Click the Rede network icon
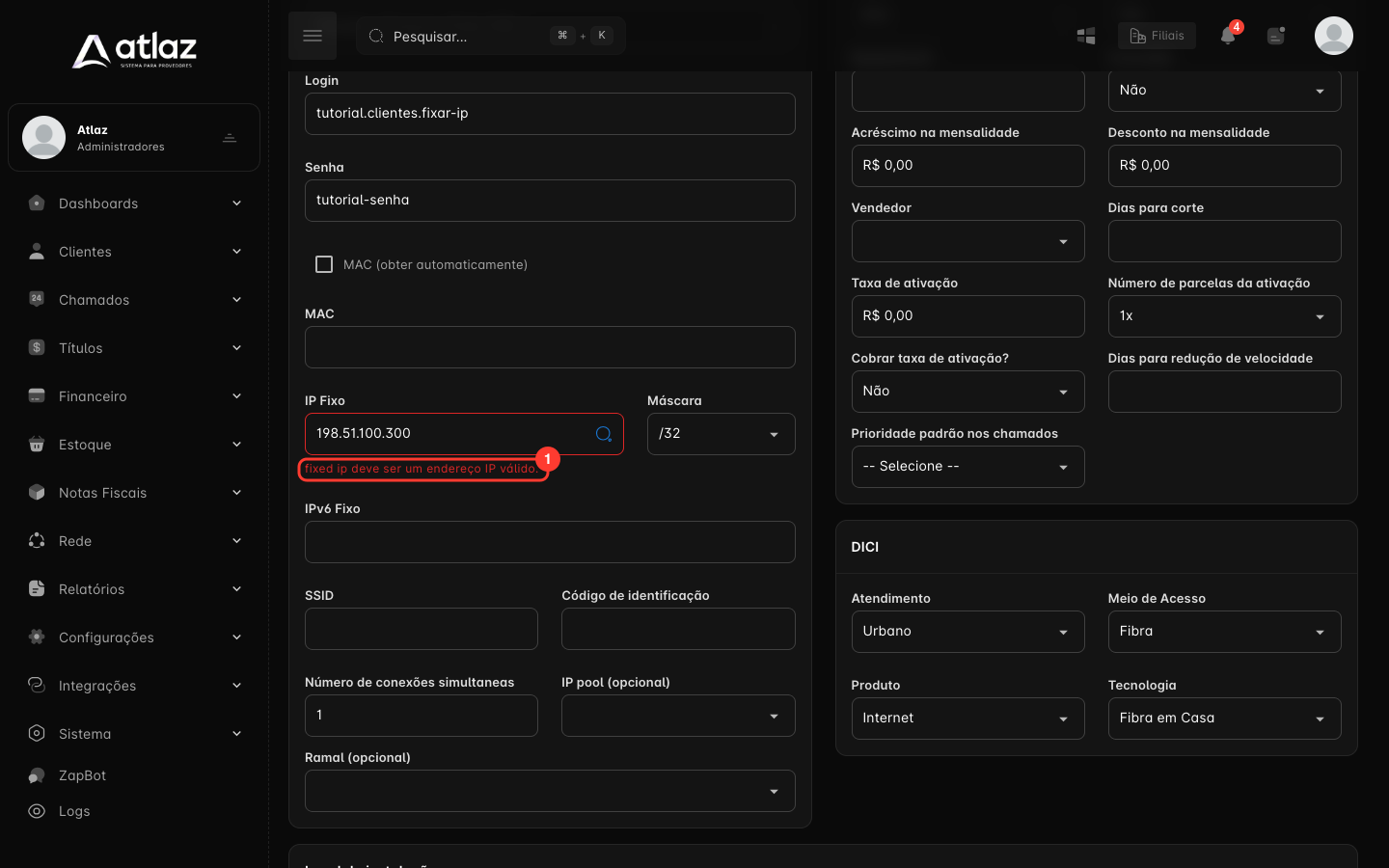This screenshot has height=868, width=1389. [37, 540]
